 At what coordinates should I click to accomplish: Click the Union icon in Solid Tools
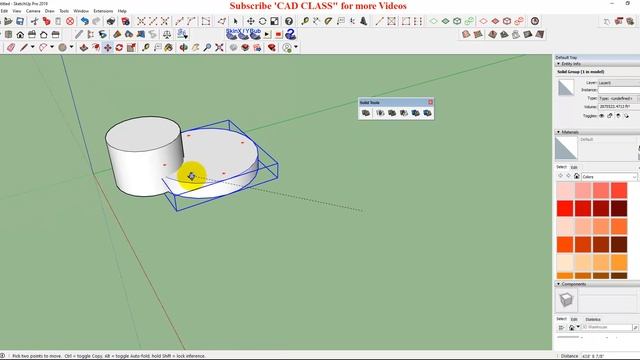(x=392, y=113)
